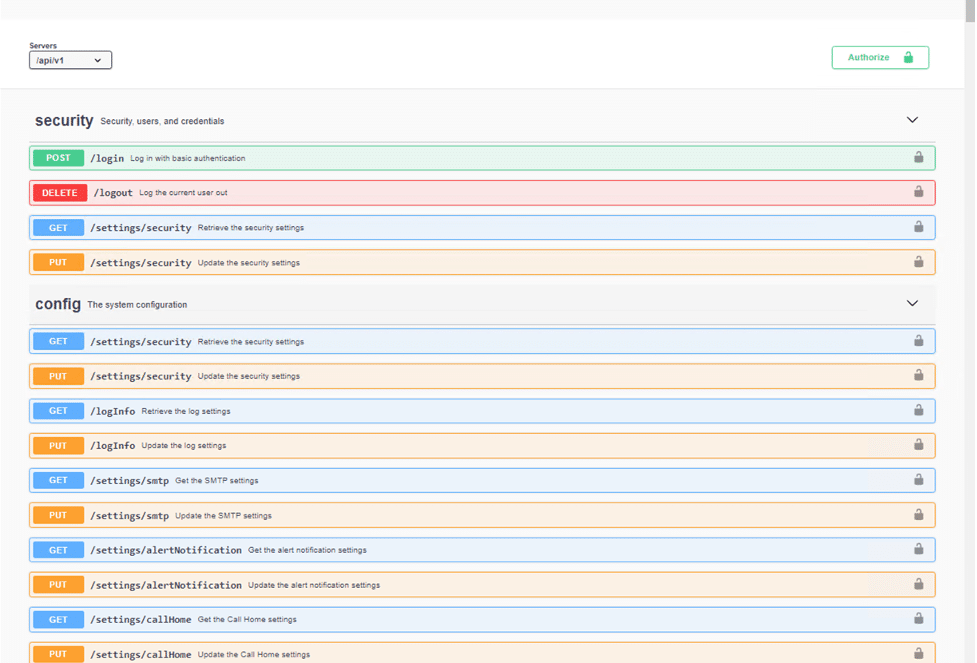Click 'Log the current user out' description
977x663 pixels.
[x=183, y=193]
